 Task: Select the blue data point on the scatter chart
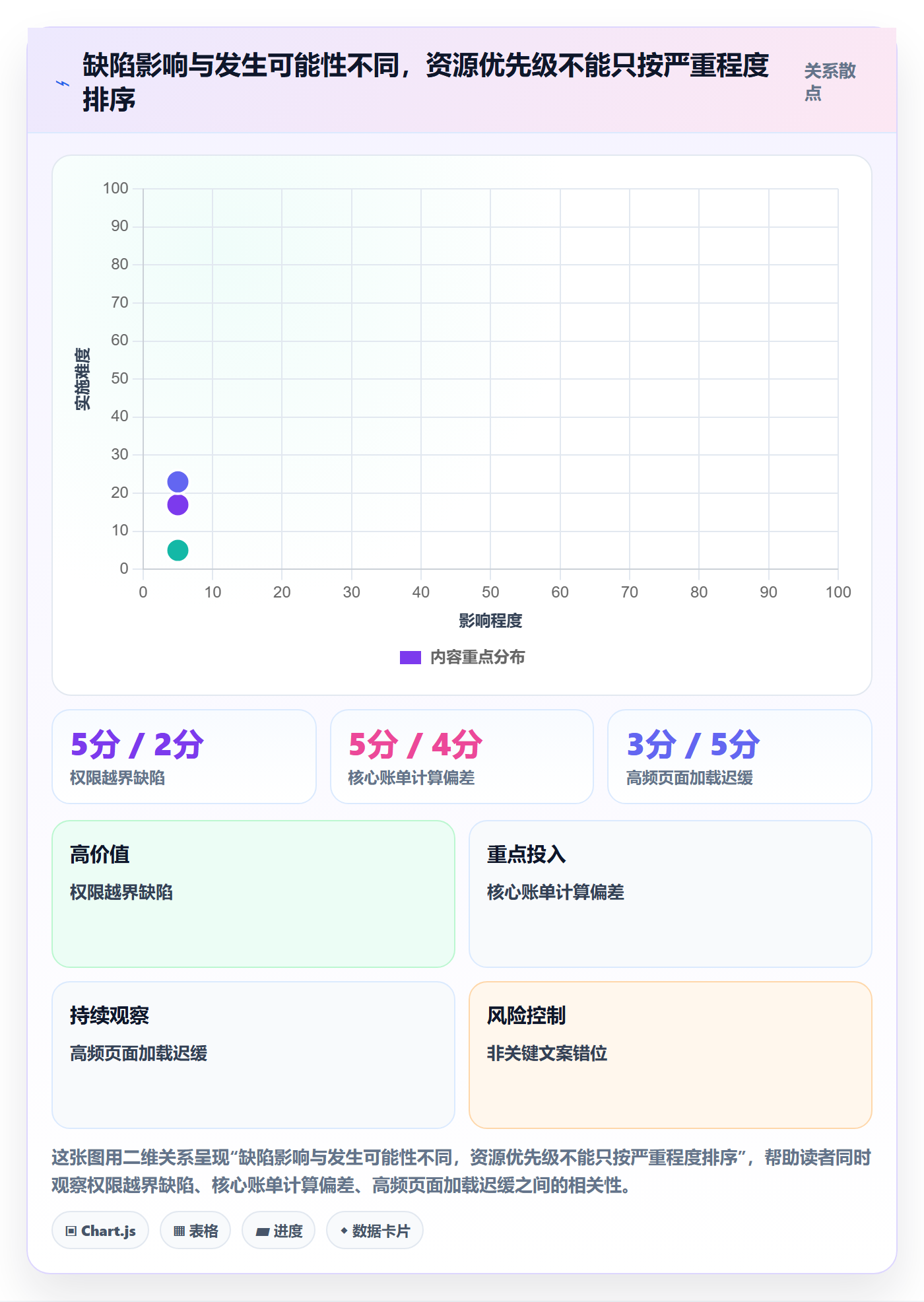click(x=178, y=482)
